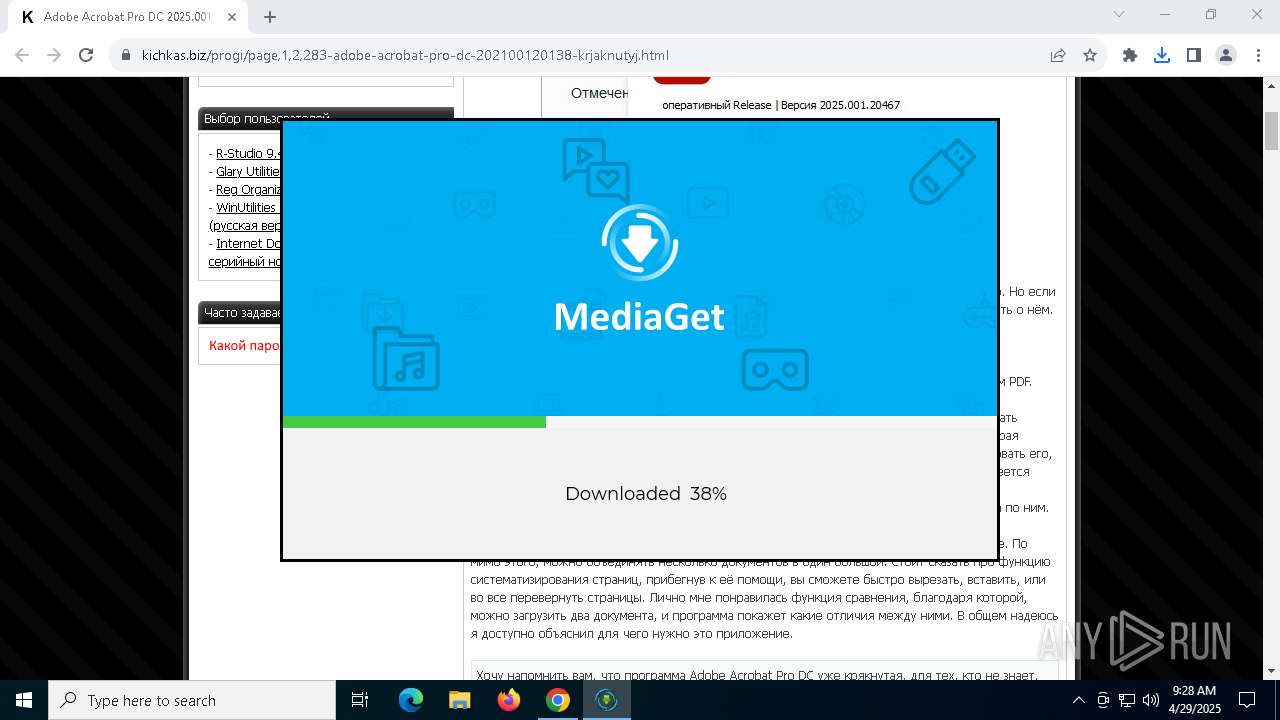Open Chrome three-dot menu
The image size is (1280, 720).
click(1258, 55)
